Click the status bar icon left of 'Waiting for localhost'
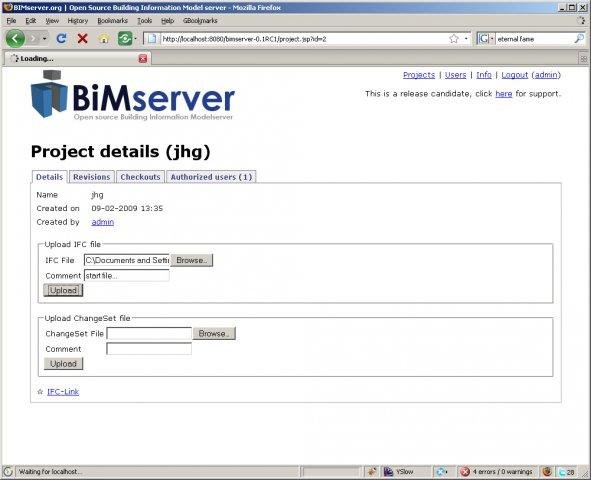 click(x=8, y=471)
